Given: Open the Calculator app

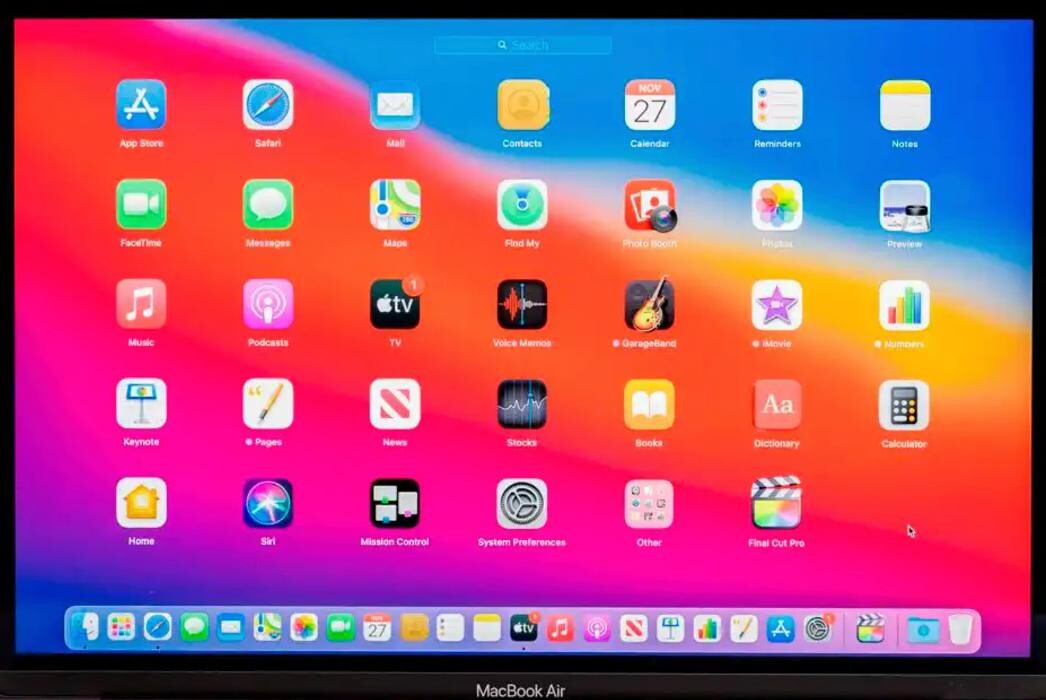Looking at the screenshot, I should [904, 404].
